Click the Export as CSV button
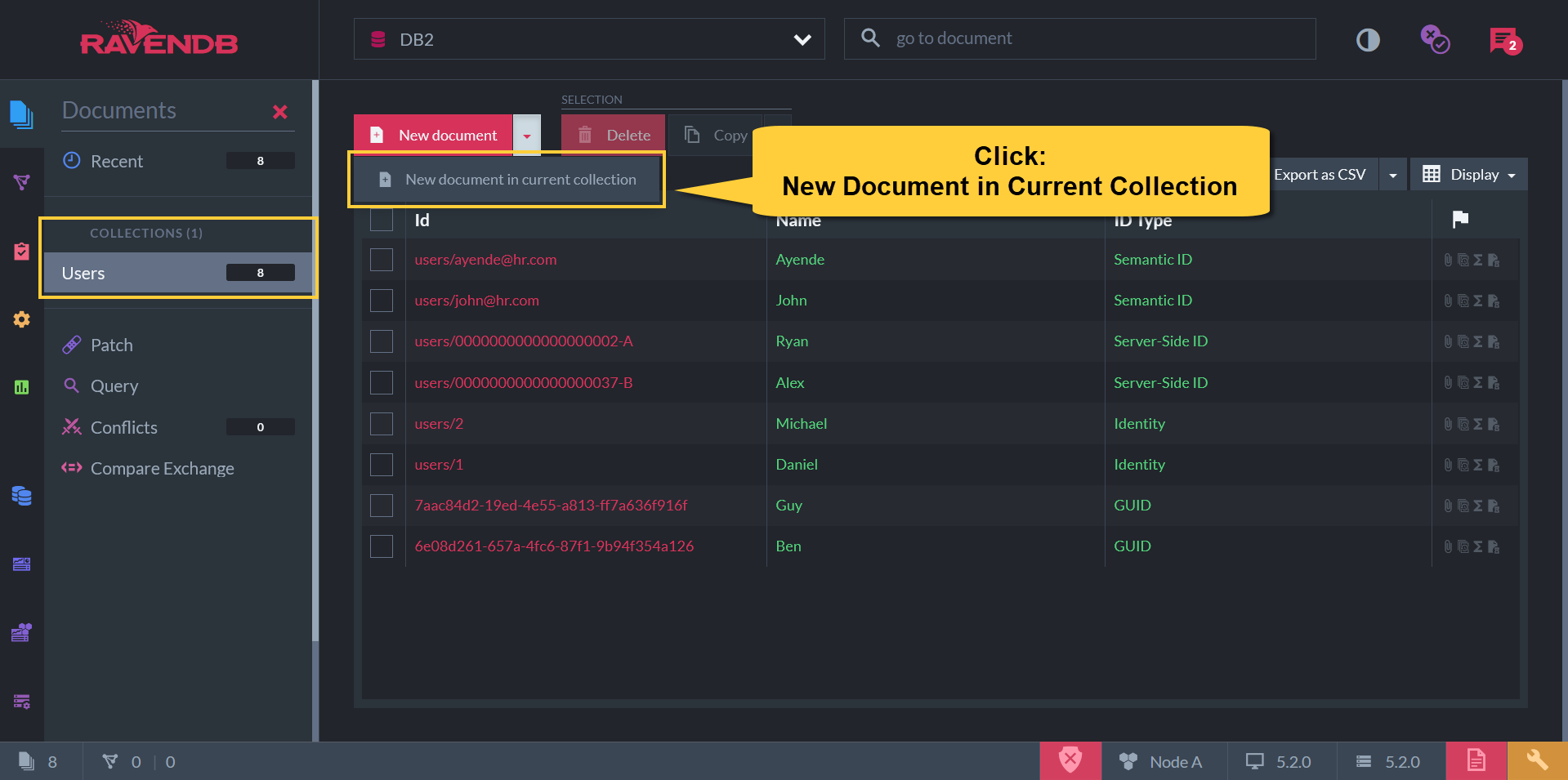This screenshot has height=780, width=1568. point(1320,175)
